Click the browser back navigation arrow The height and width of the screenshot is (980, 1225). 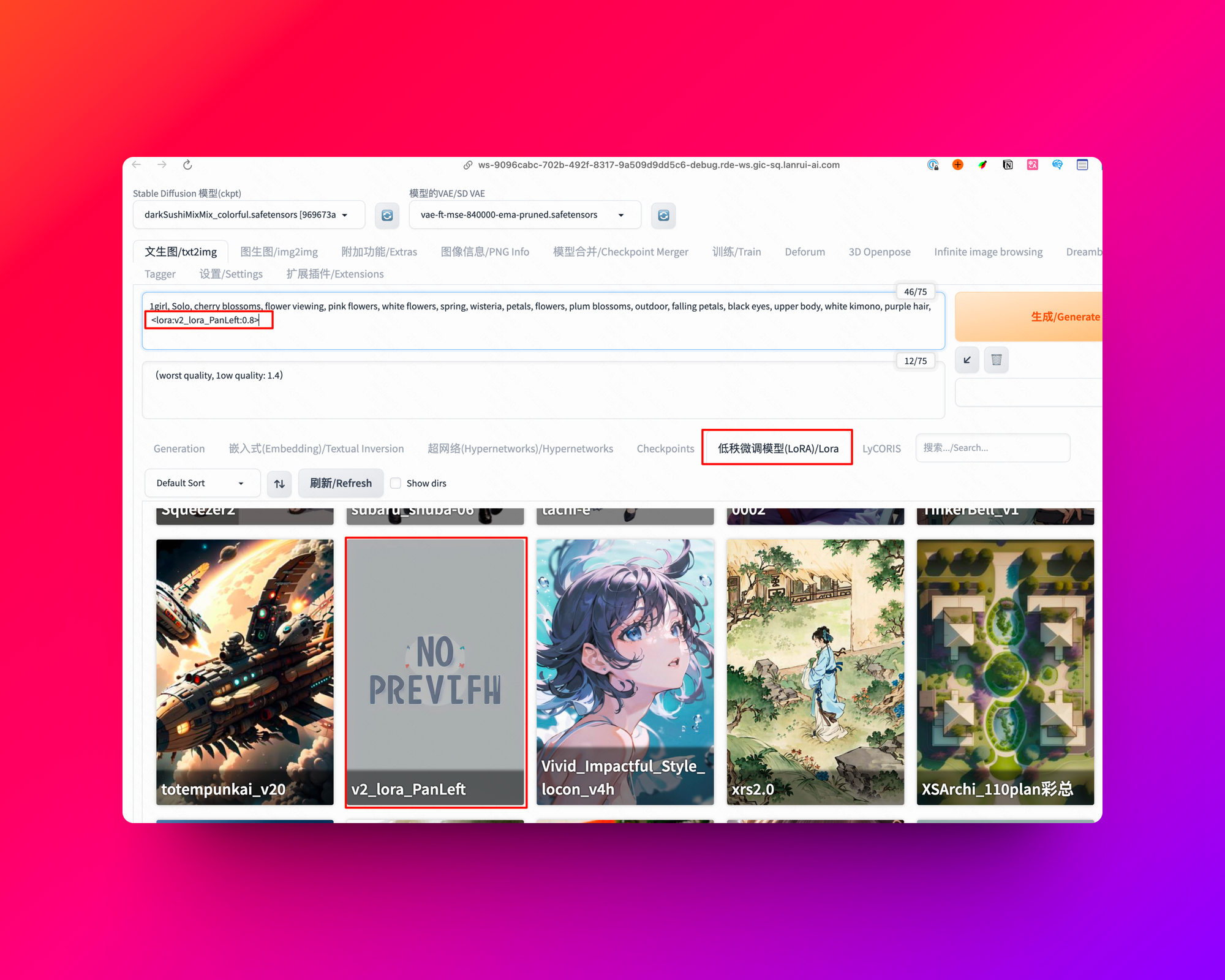[136, 166]
